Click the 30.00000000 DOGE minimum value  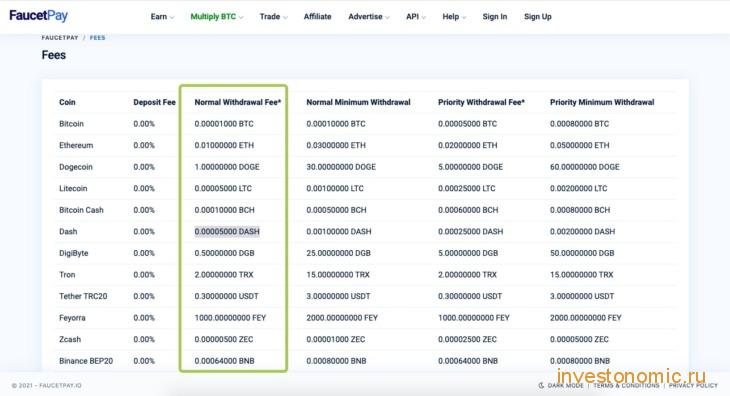pyautogui.click(x=341, y=167)
